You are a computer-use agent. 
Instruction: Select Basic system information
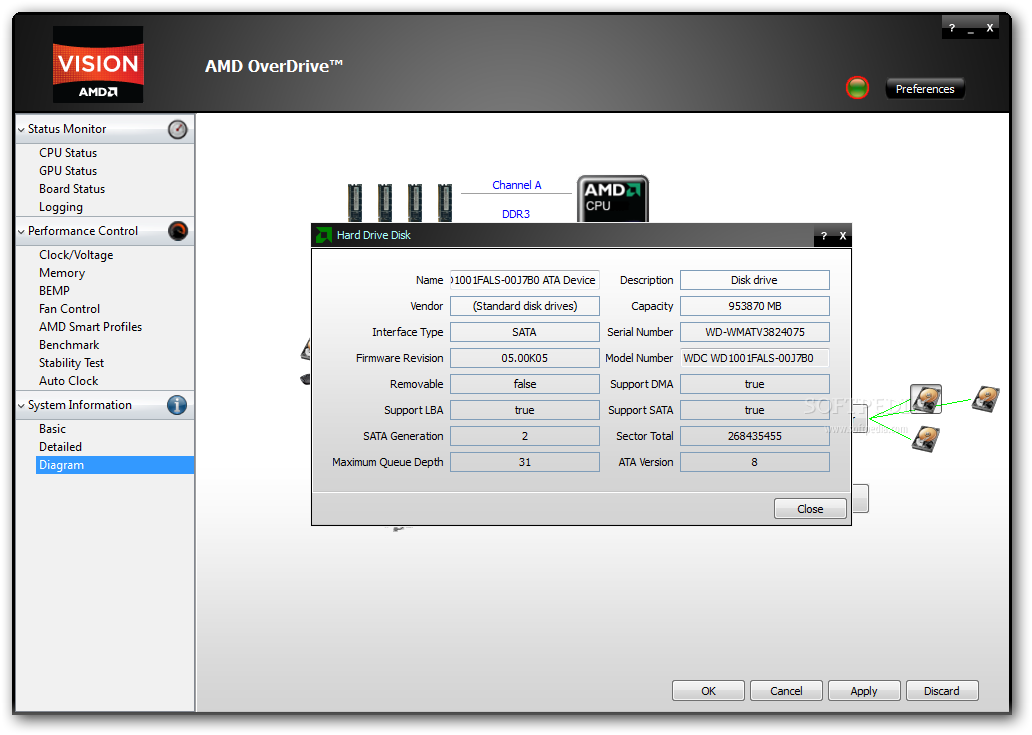52,429
